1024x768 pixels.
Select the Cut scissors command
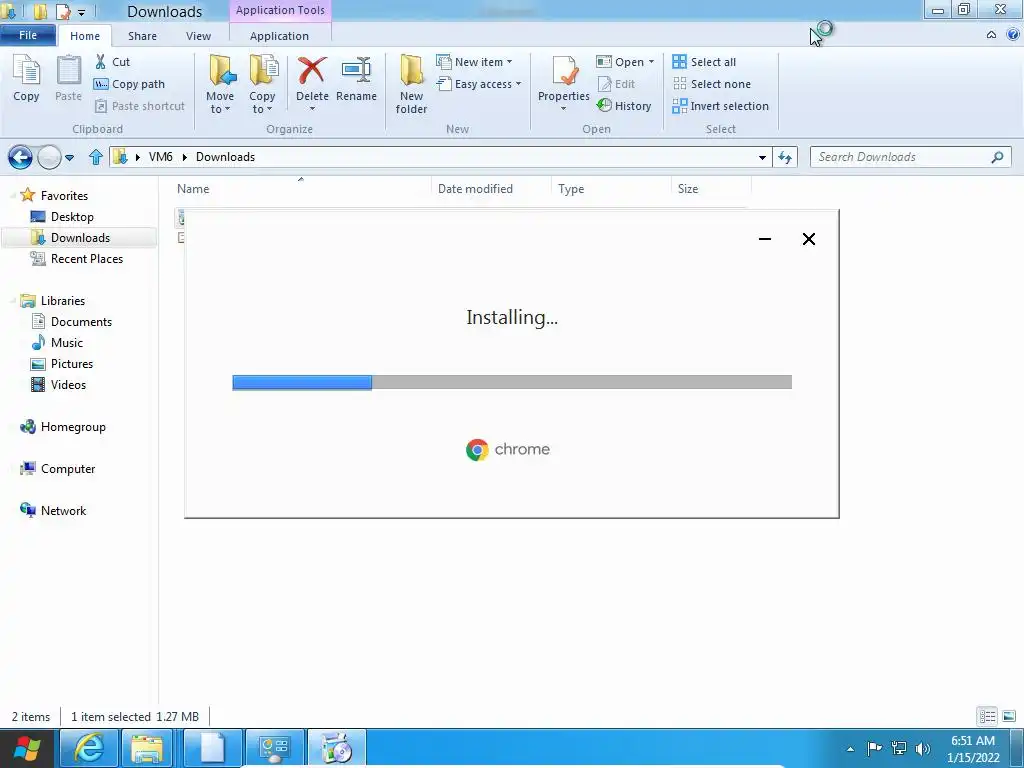[x=112, y=62]
